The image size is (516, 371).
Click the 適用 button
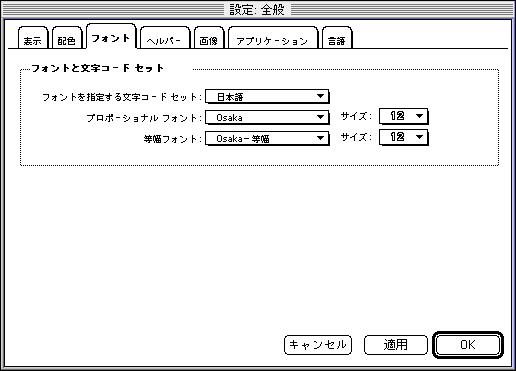point(395,345)
